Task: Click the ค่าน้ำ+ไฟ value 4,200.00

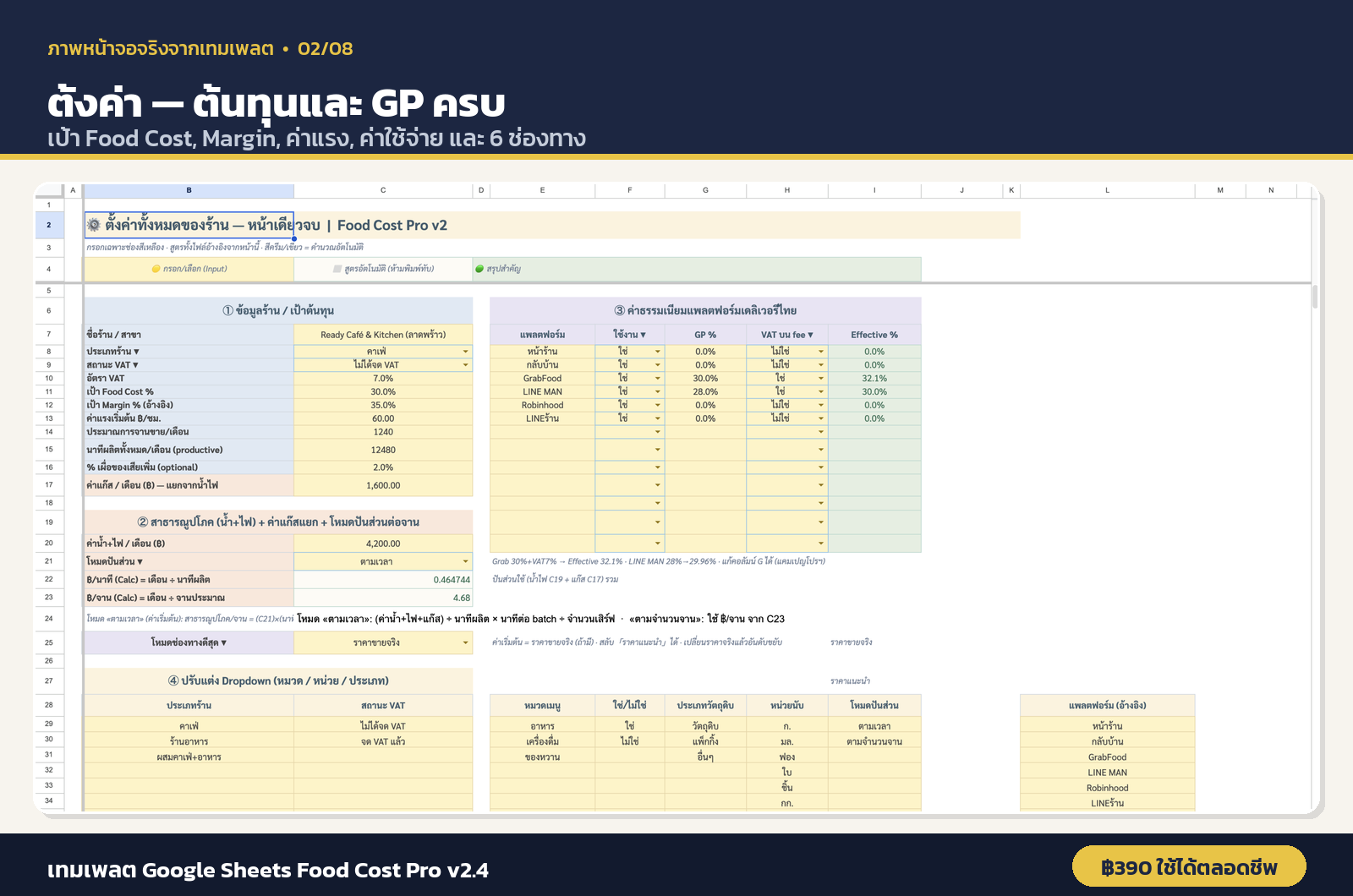Action: [383, 544]
